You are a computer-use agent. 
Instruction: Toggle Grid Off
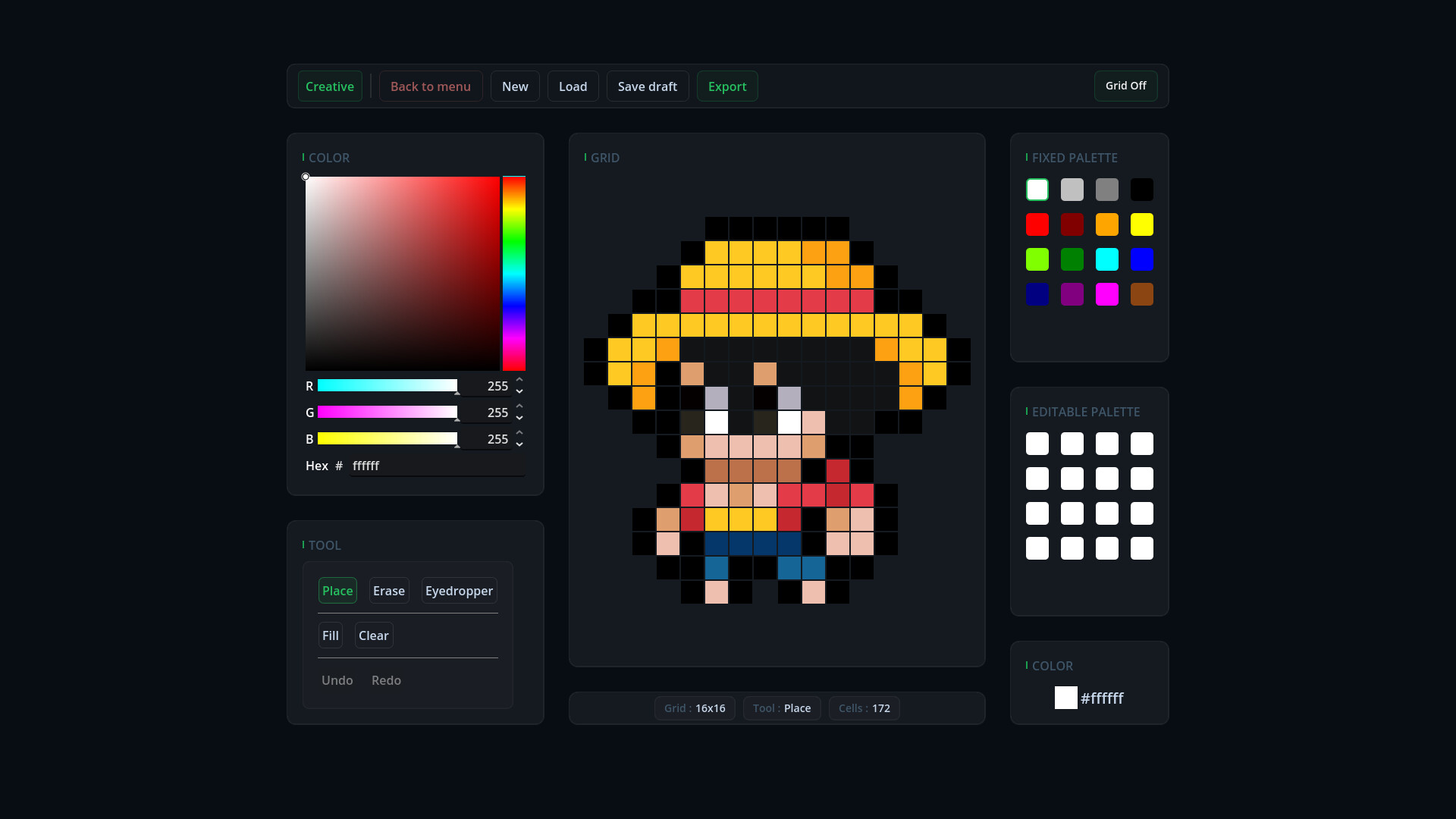[1125, 86]
